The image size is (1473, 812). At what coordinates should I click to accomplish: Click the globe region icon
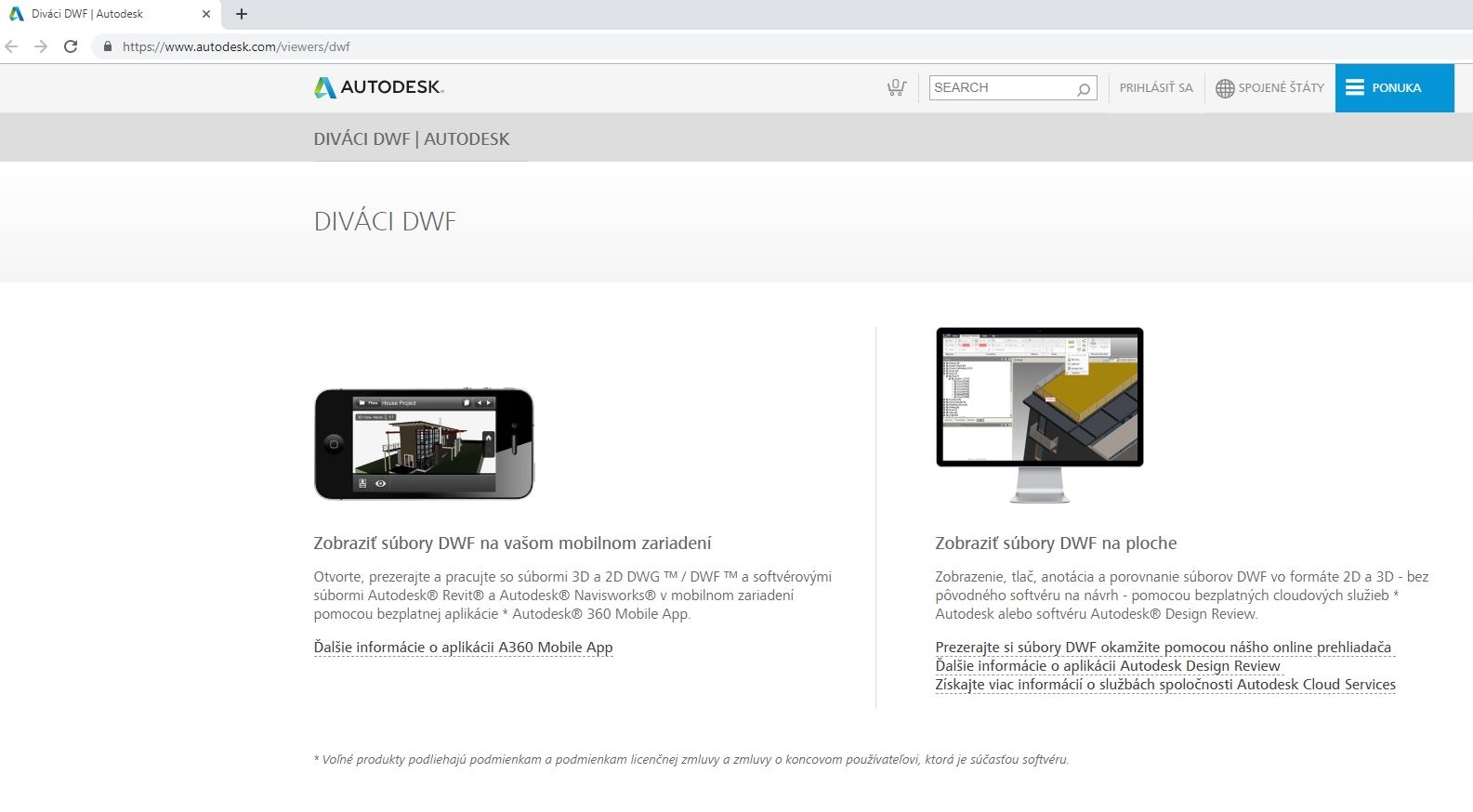1225,88
